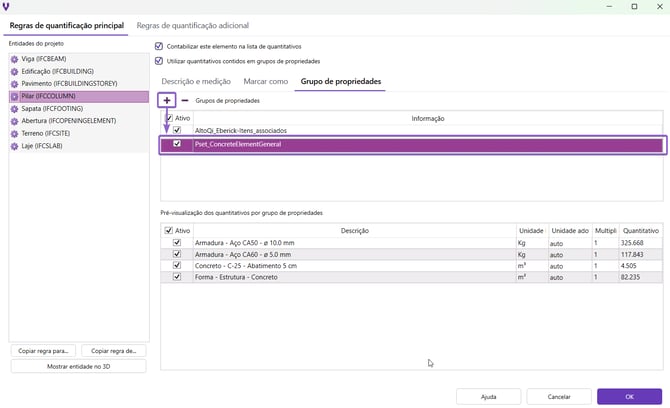Toggle the Ativo header checkbox in preview table

coord(169,230)
